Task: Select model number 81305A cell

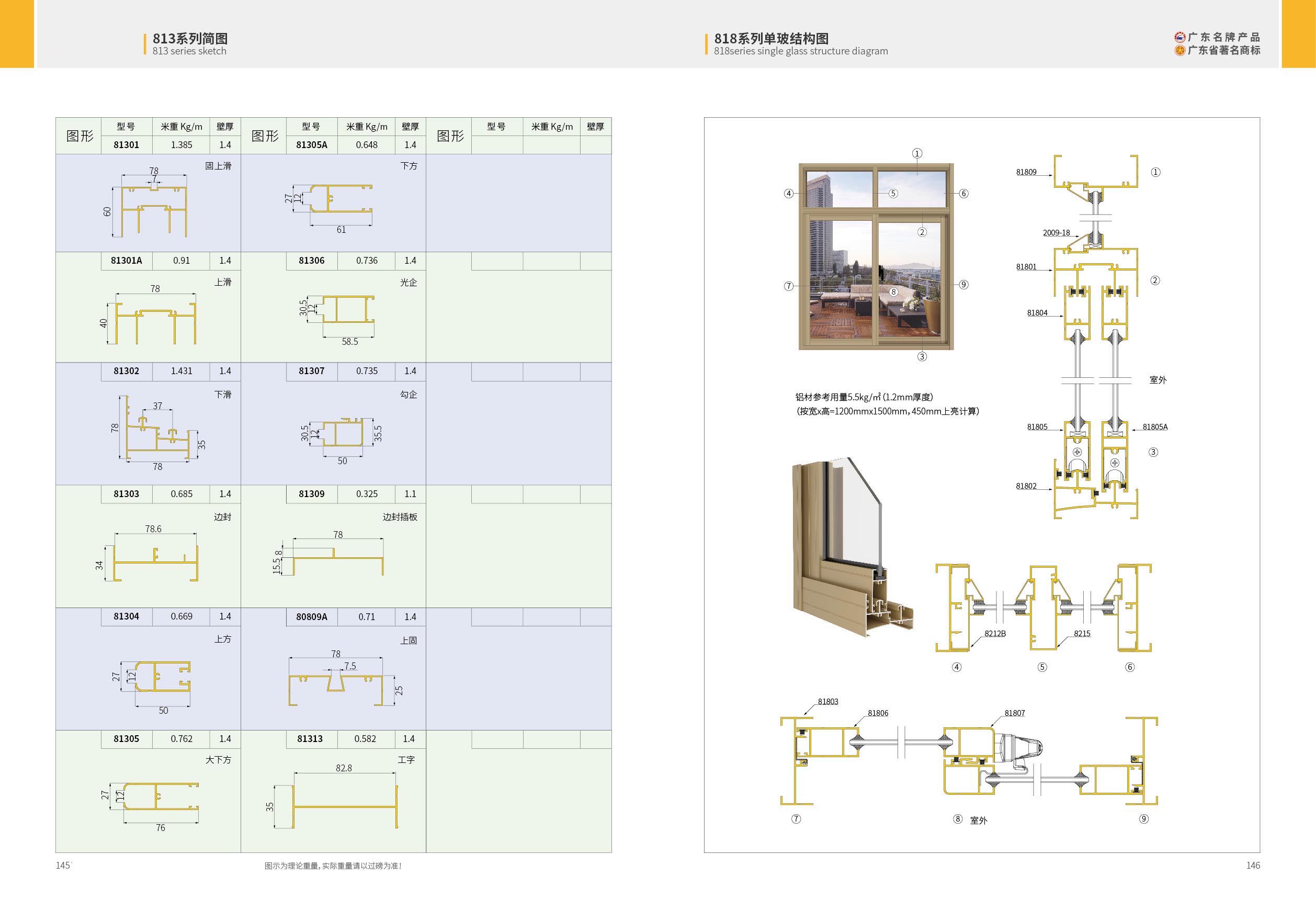Action: point(311,145)
